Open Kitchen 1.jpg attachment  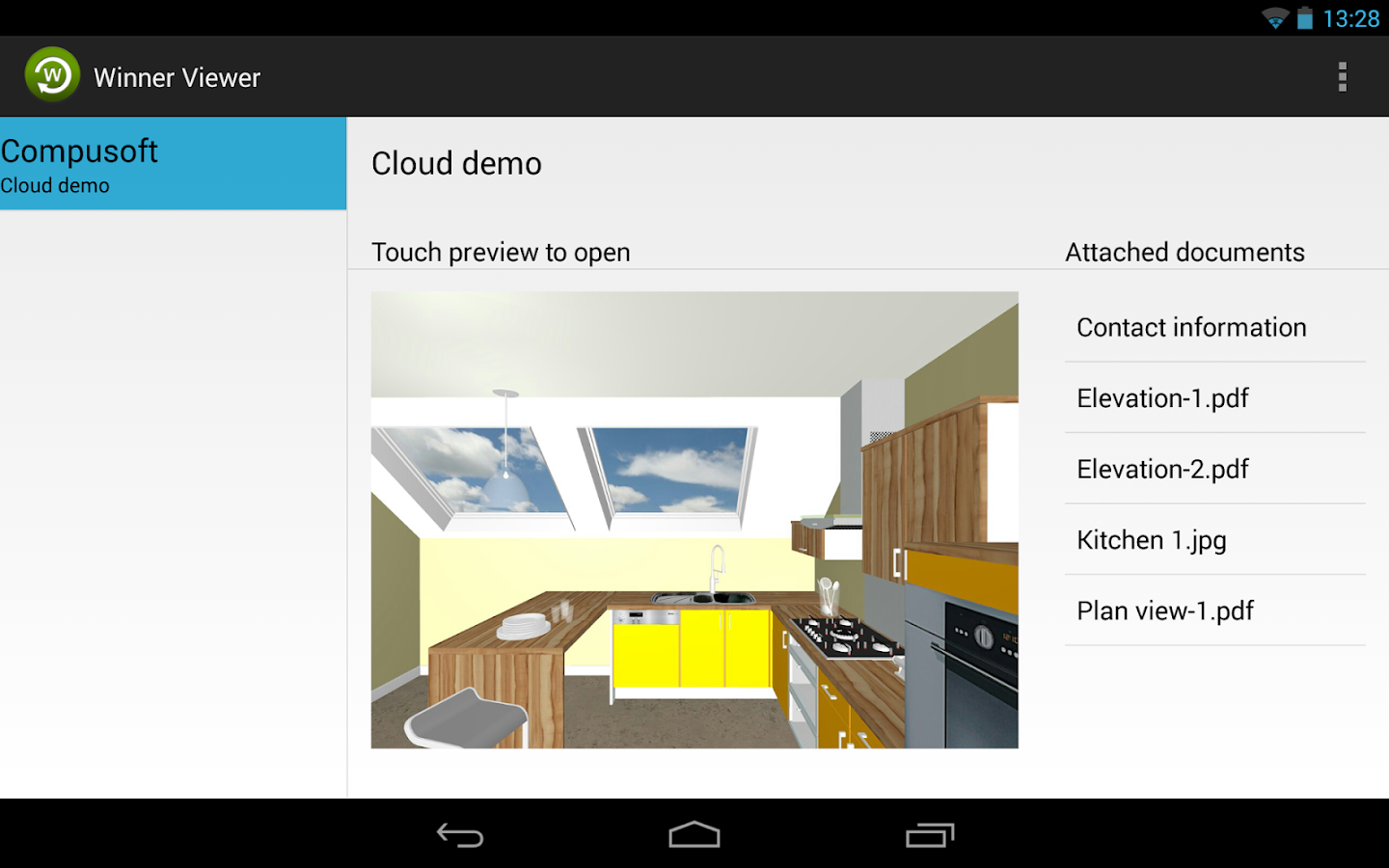(x=1215, y=540)
